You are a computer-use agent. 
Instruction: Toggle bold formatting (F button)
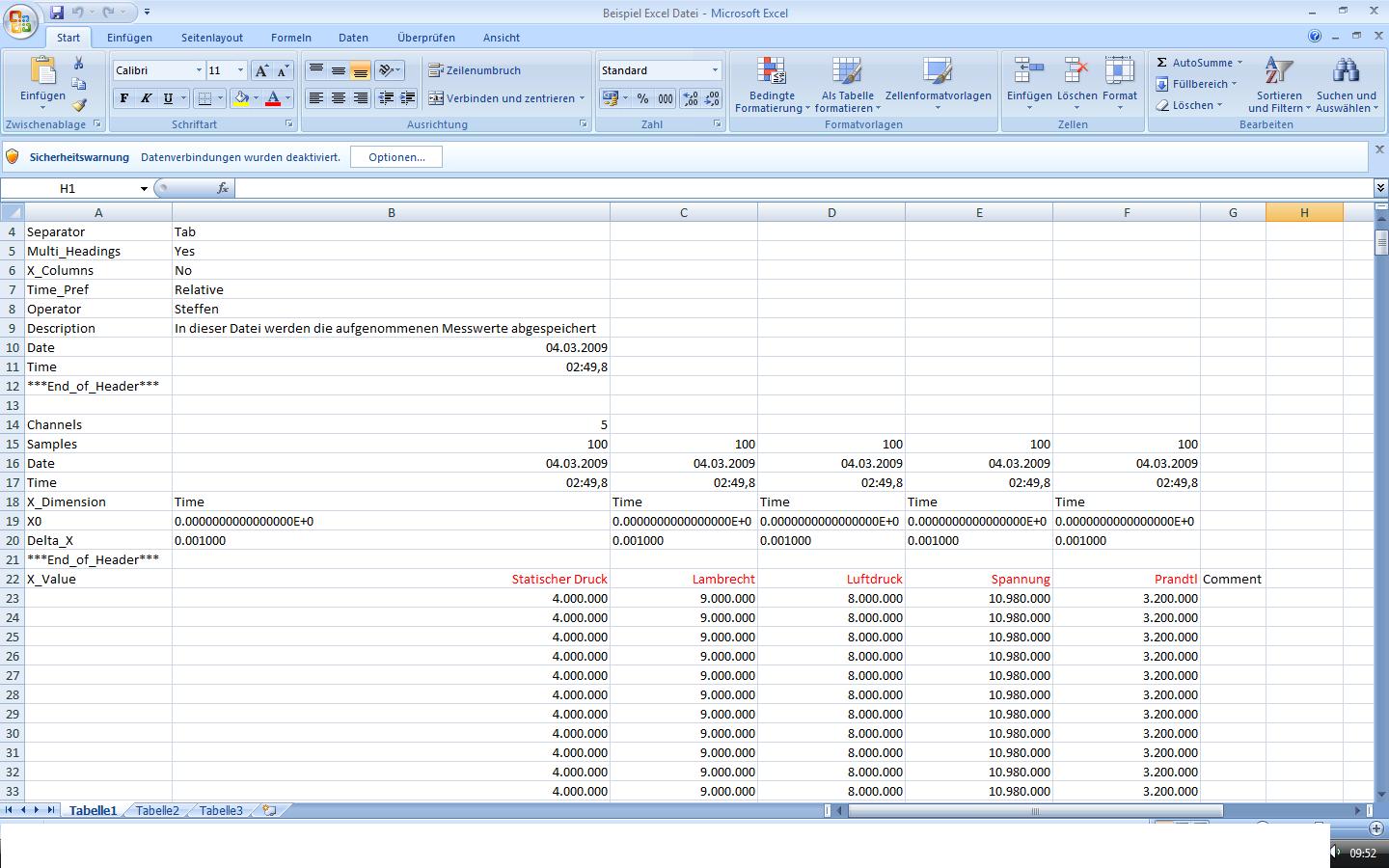point(123,98)
